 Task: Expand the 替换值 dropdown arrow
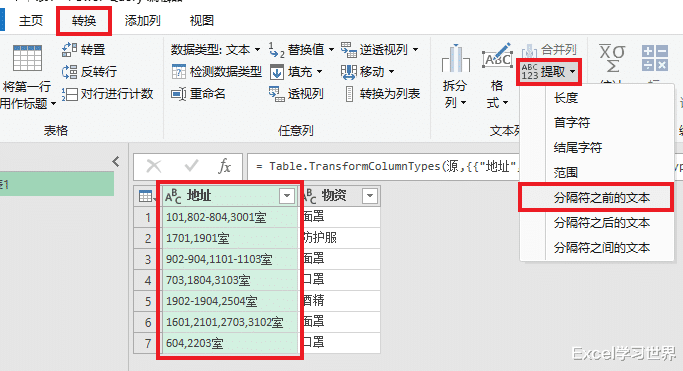point(331,50)
